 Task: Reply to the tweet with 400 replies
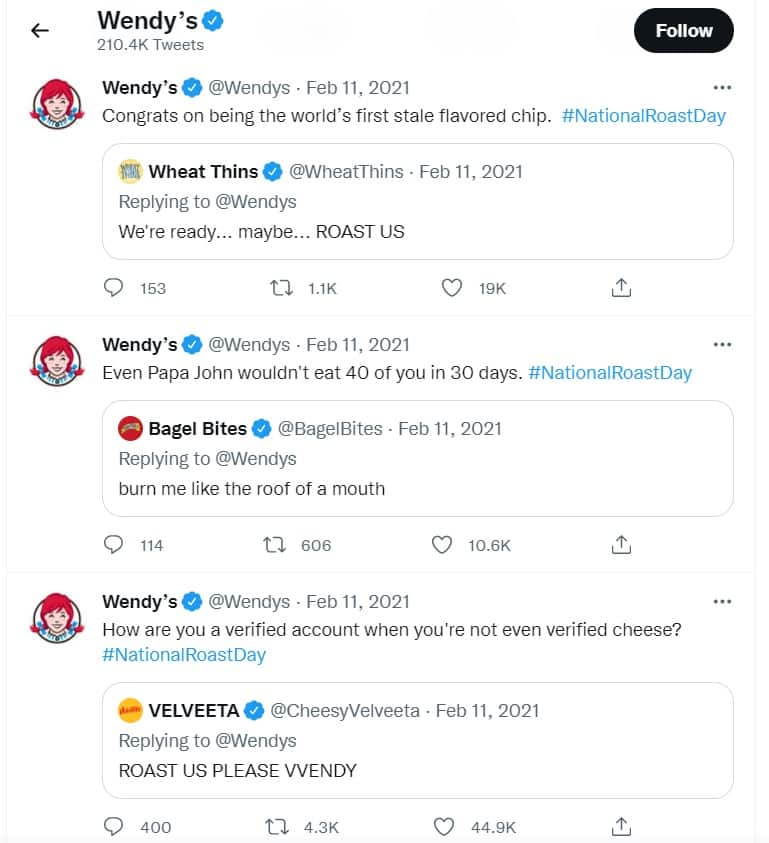point(113,826)
